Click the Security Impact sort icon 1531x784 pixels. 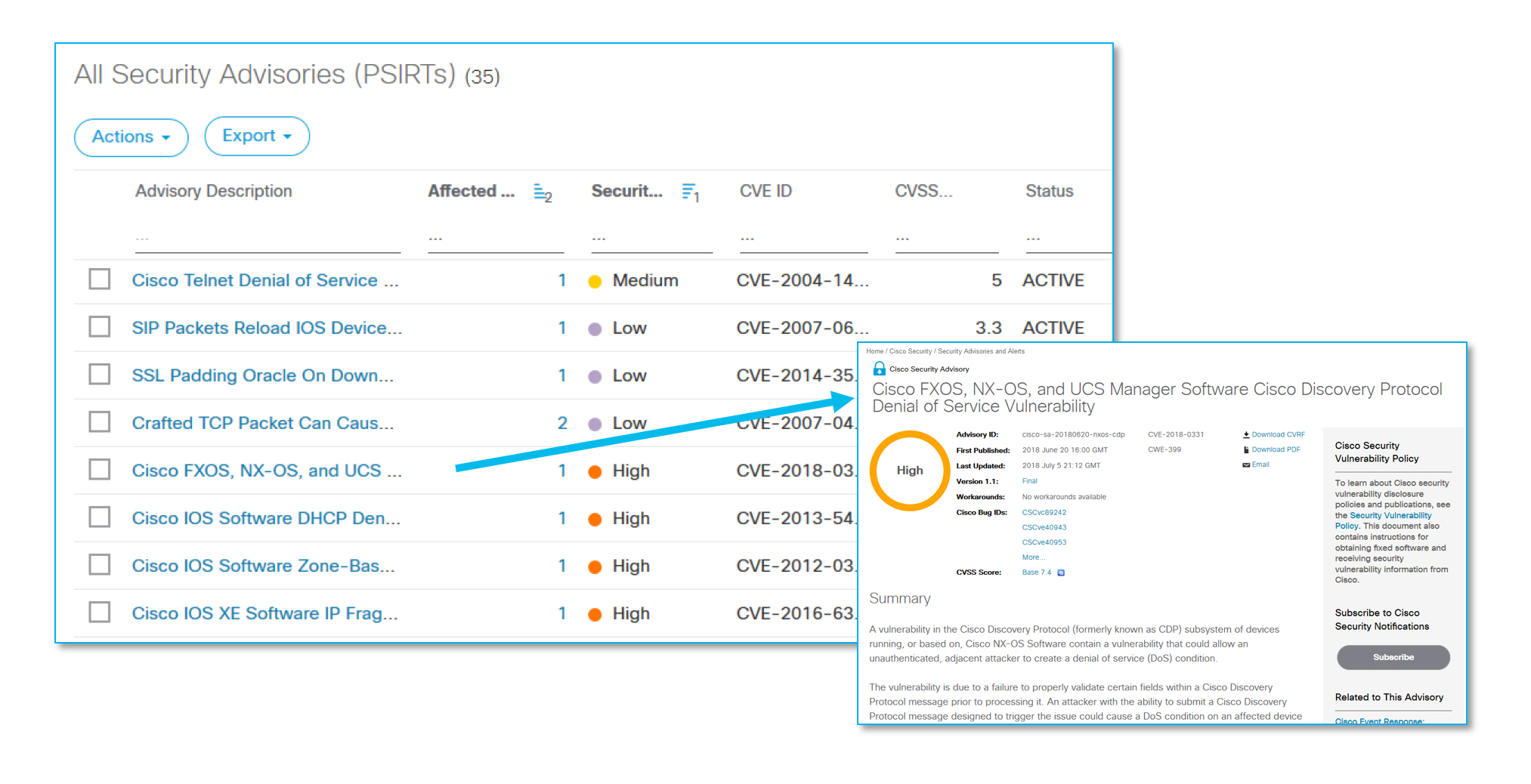689,193
